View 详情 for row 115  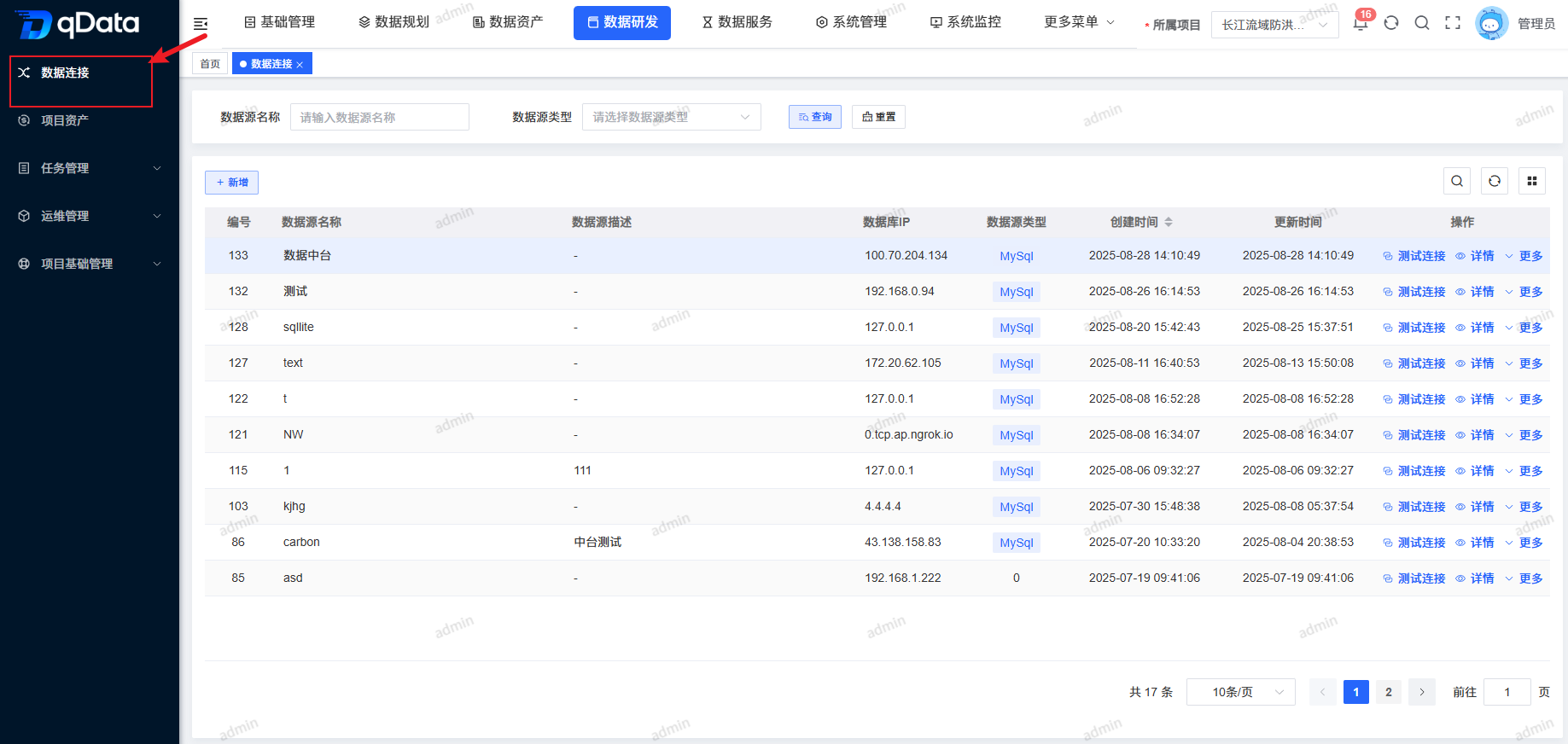coord(1475,471)
